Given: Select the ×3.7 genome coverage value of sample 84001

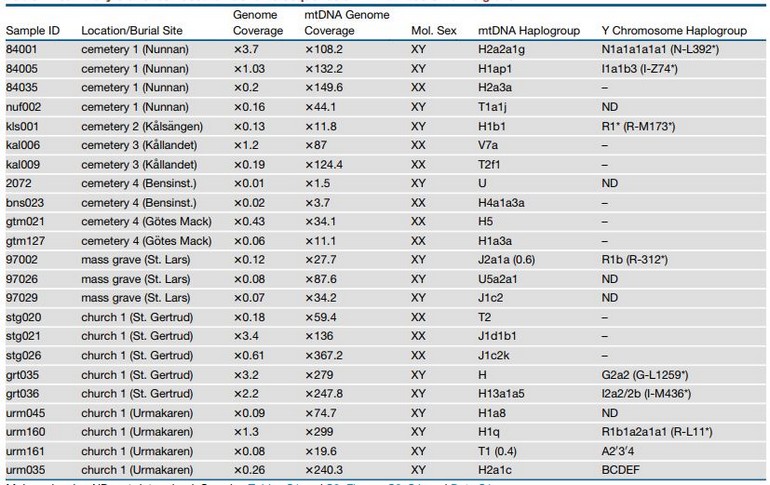Looking at the screenshot, I should point(246,50).
